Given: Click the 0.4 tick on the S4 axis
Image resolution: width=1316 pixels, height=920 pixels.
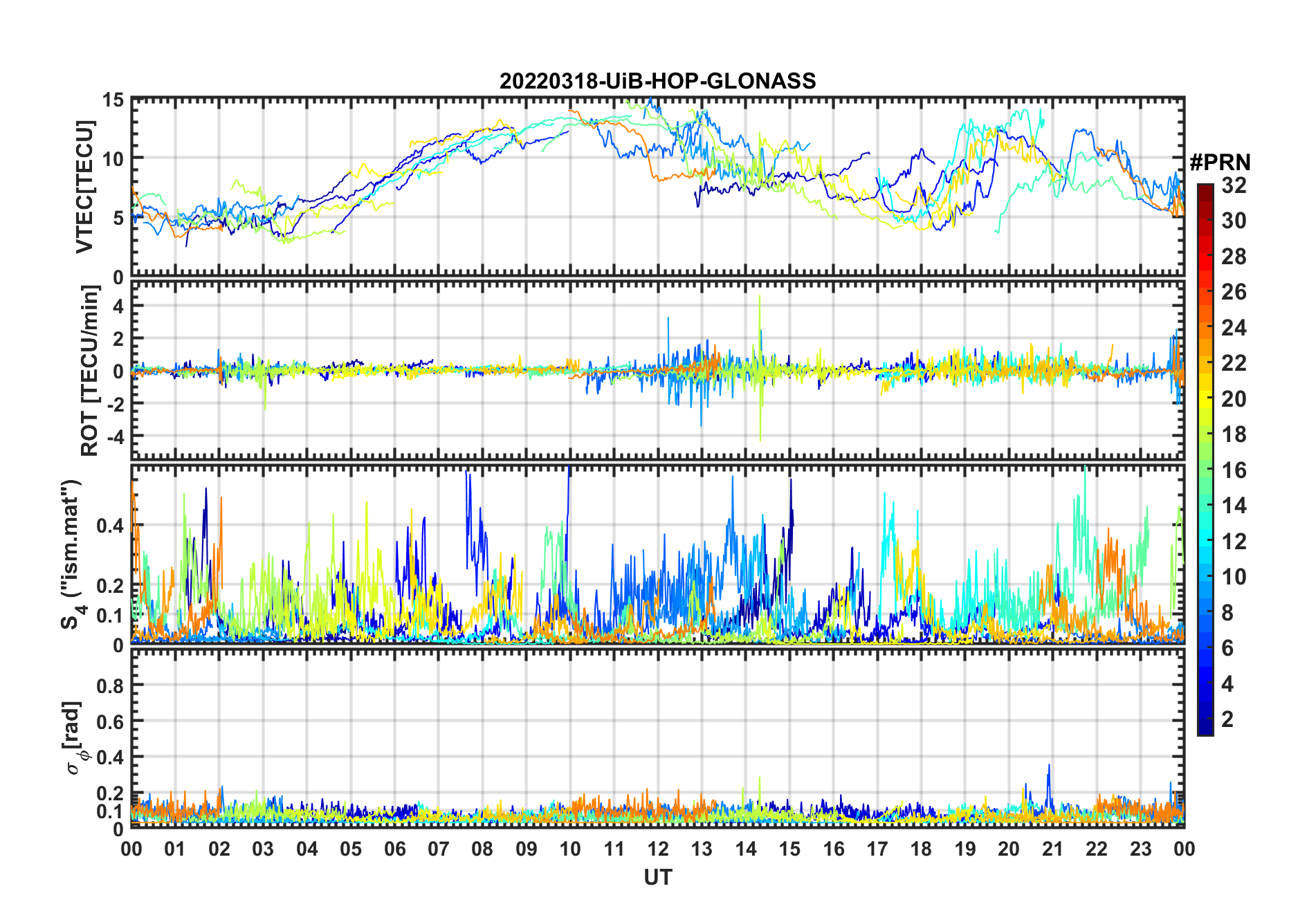Looking at the screenshot, I should pos(109,526).
